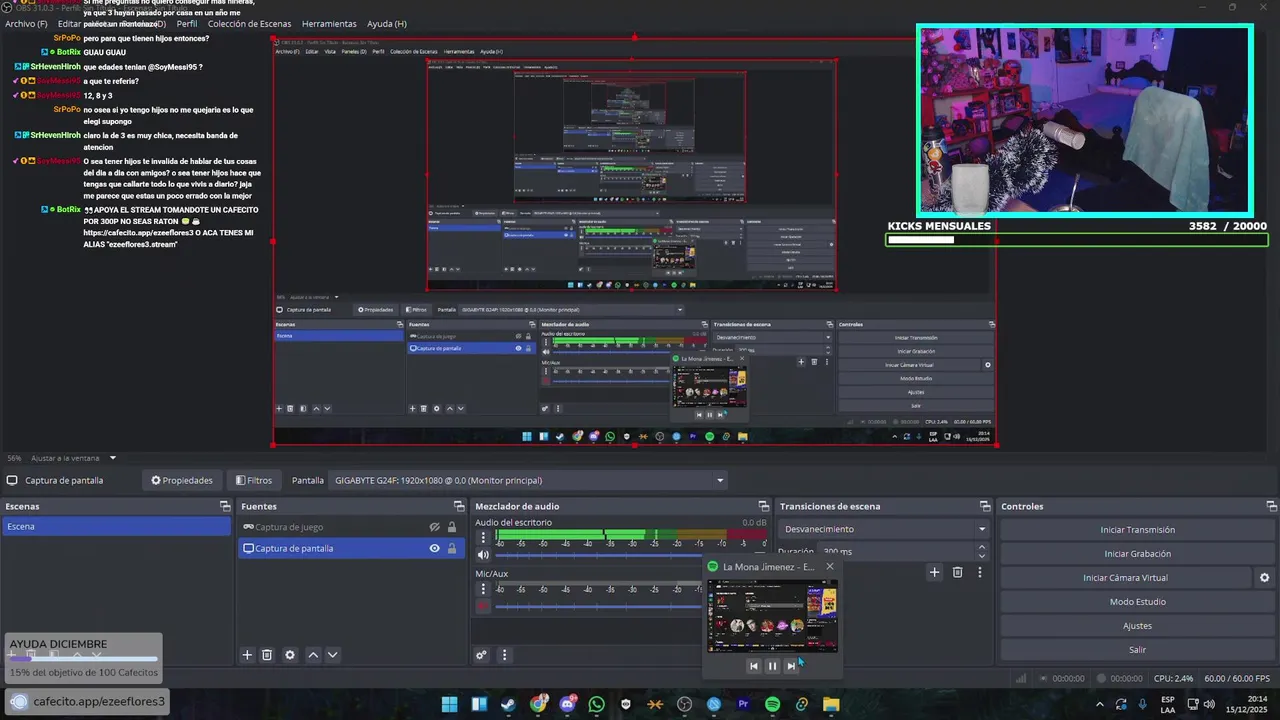This screenshot has height=720, width=1280.
Task: Open Discord from the Windows taskbar
Action: point(568,704)
